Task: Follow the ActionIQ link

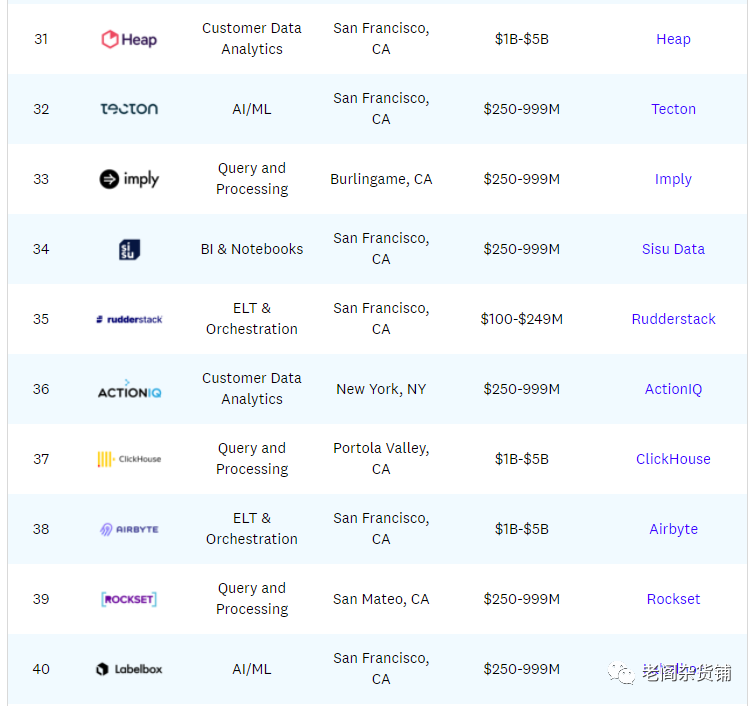Action: coord(673,389)
